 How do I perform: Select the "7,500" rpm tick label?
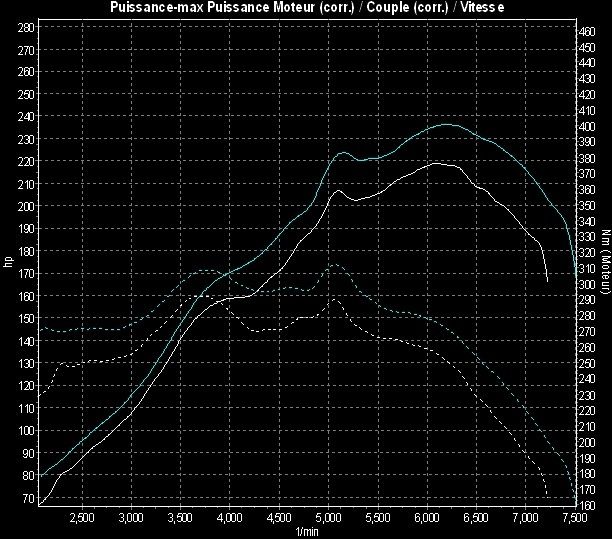coord(573,518)
